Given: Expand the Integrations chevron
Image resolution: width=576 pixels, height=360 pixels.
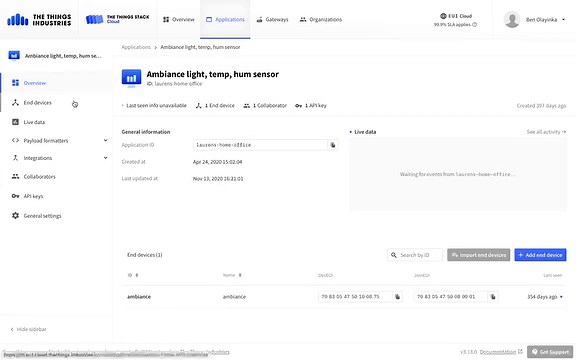Looking at the screenshot, I should point(105,158).
